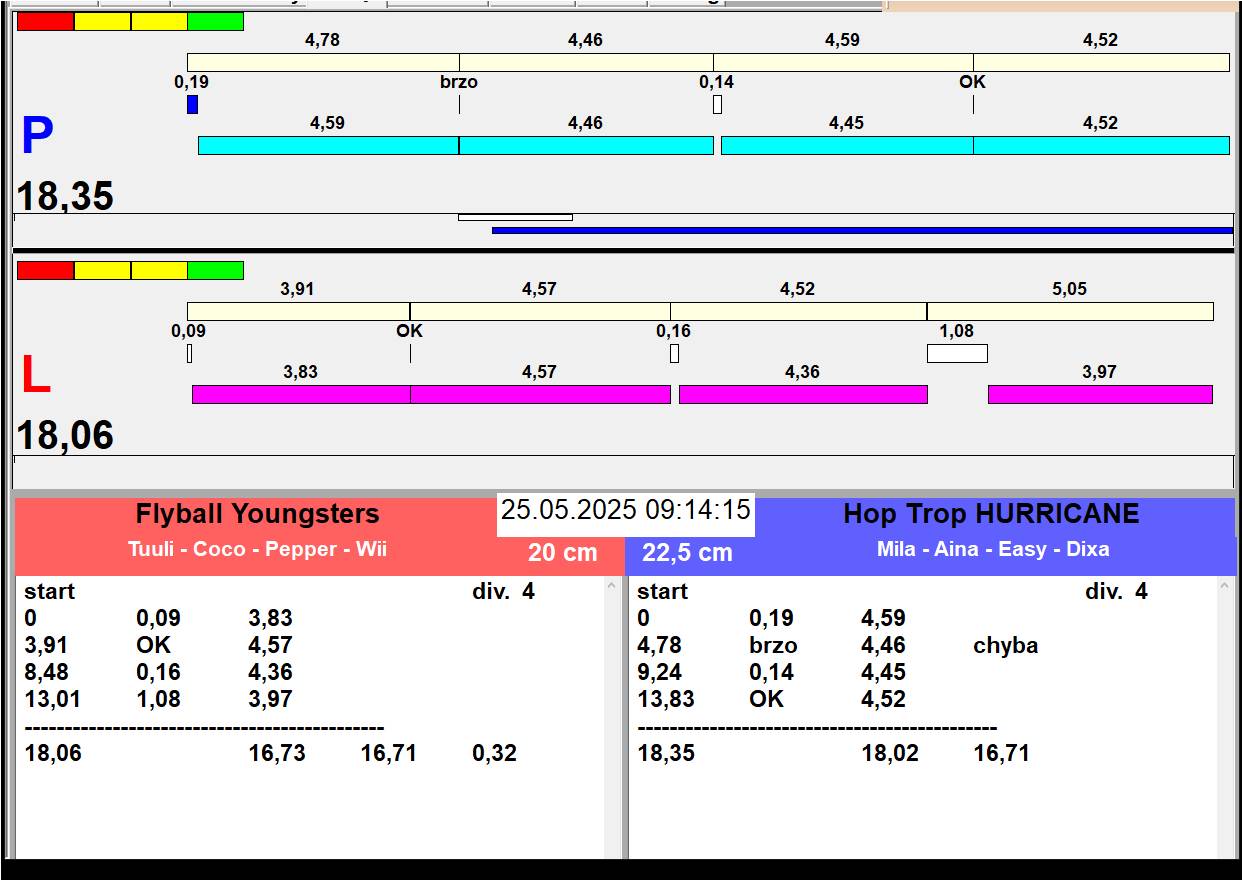Click the small 0,16 changeover marker in L lane
1242x880 pixels.
[x=674, y=353]
